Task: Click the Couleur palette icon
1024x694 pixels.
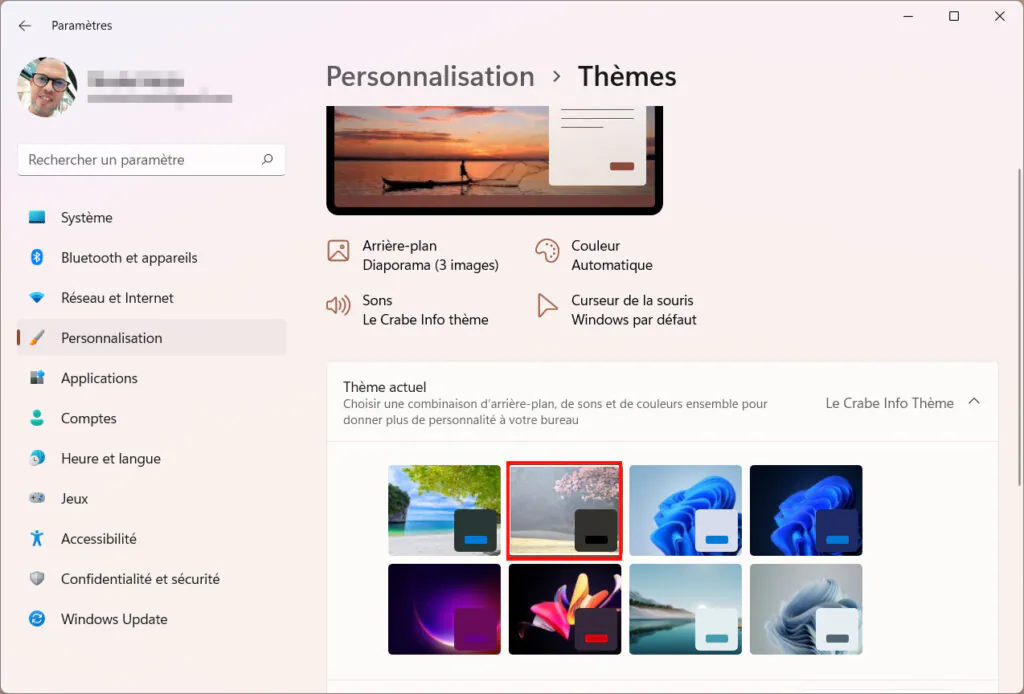Action: pos(547,251)
